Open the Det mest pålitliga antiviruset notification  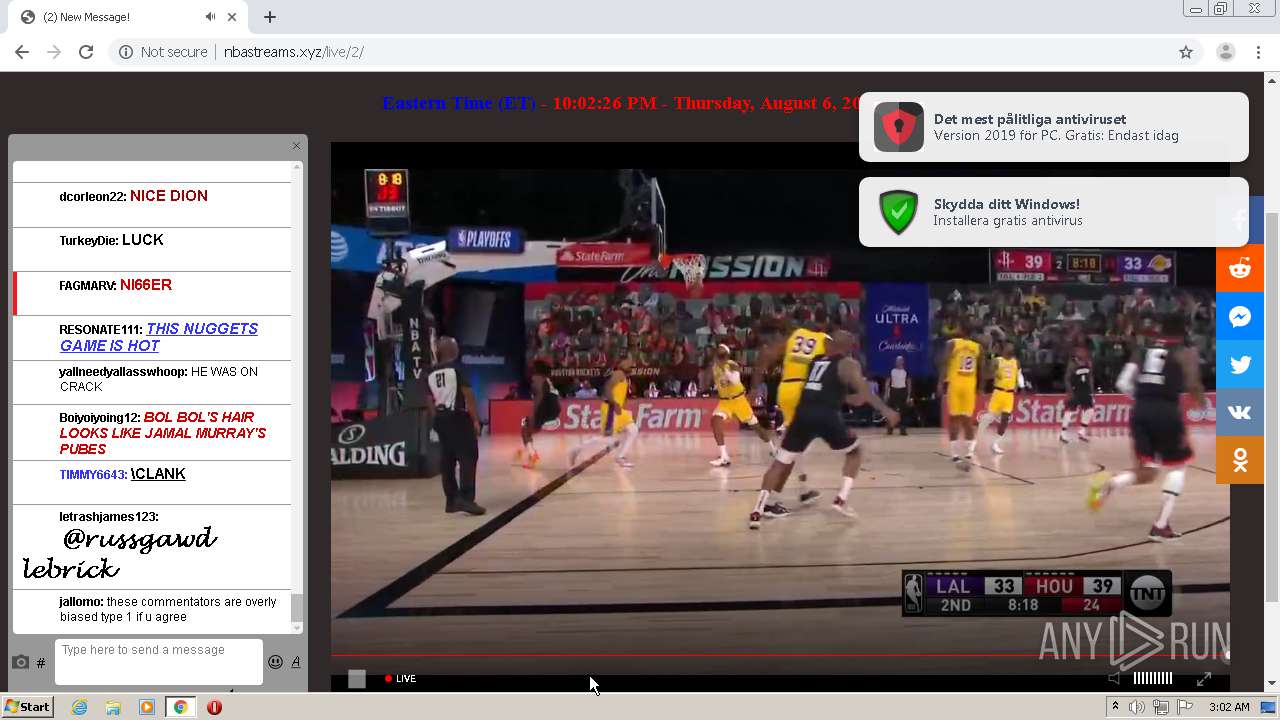point(1054,127)
